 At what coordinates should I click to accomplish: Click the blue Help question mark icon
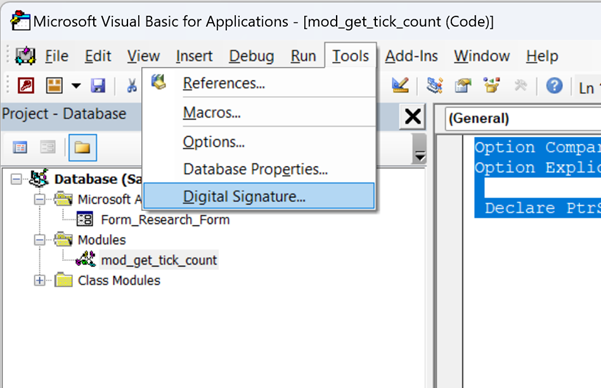pyautogui.click(x=554, y=85)
